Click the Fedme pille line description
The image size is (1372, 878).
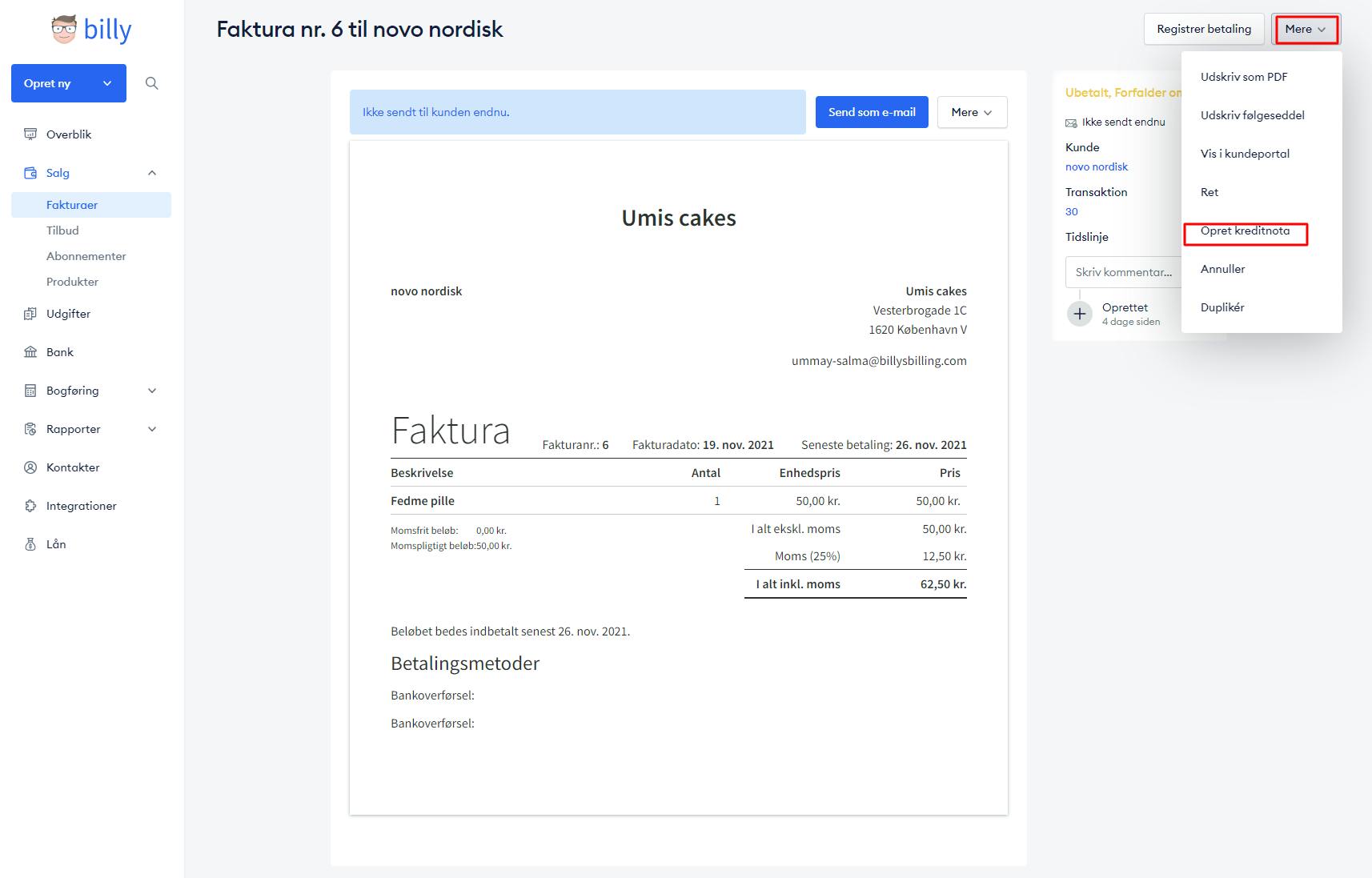pyautogui.click(x=423, y=501)
